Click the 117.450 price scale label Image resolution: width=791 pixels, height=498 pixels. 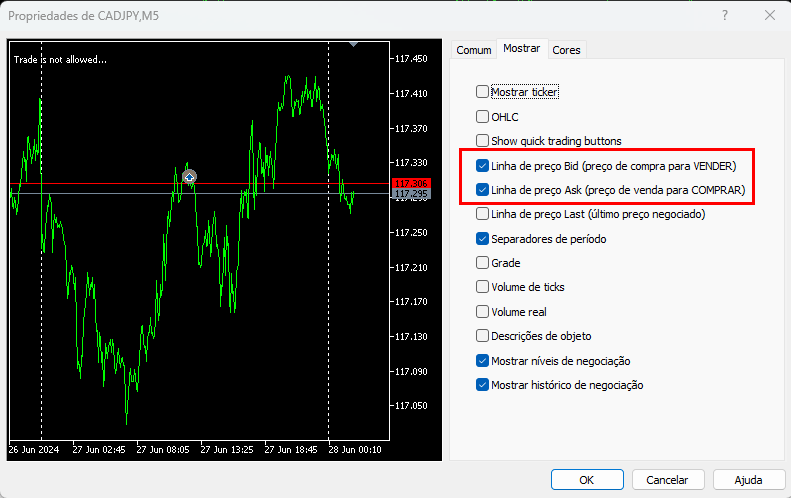pyautogui.click(x=411, y=59)
